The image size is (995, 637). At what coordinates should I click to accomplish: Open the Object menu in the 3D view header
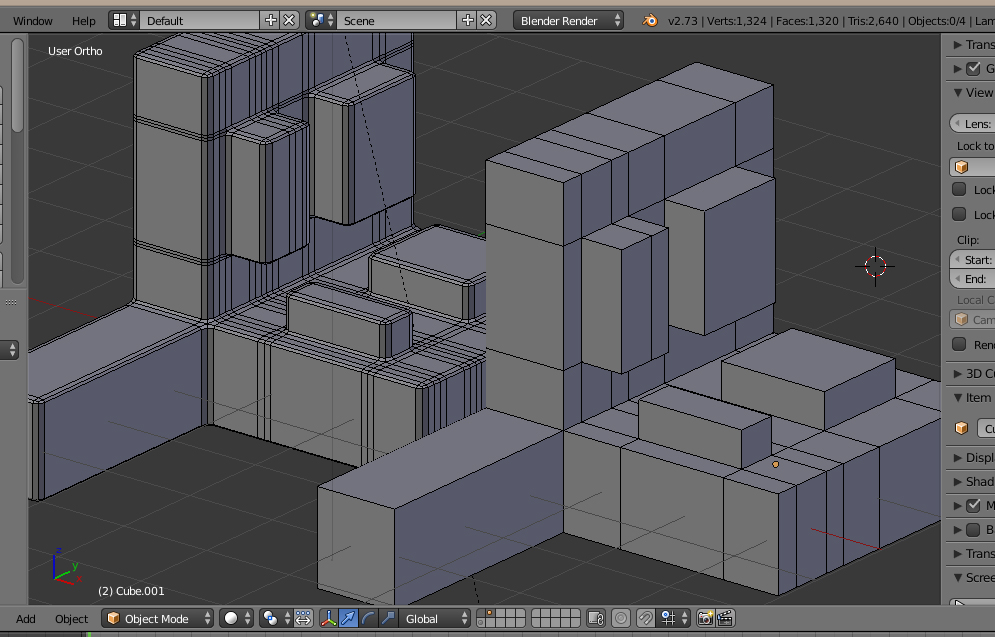click(x=72, y=619)
